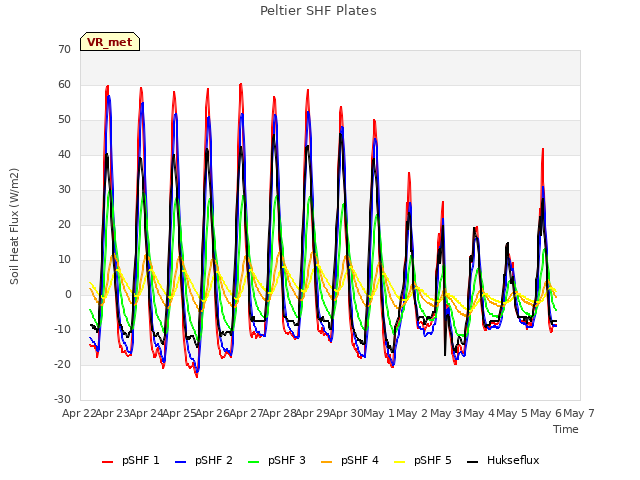Click the May 1 x-axis tick label

click(379, 413)
